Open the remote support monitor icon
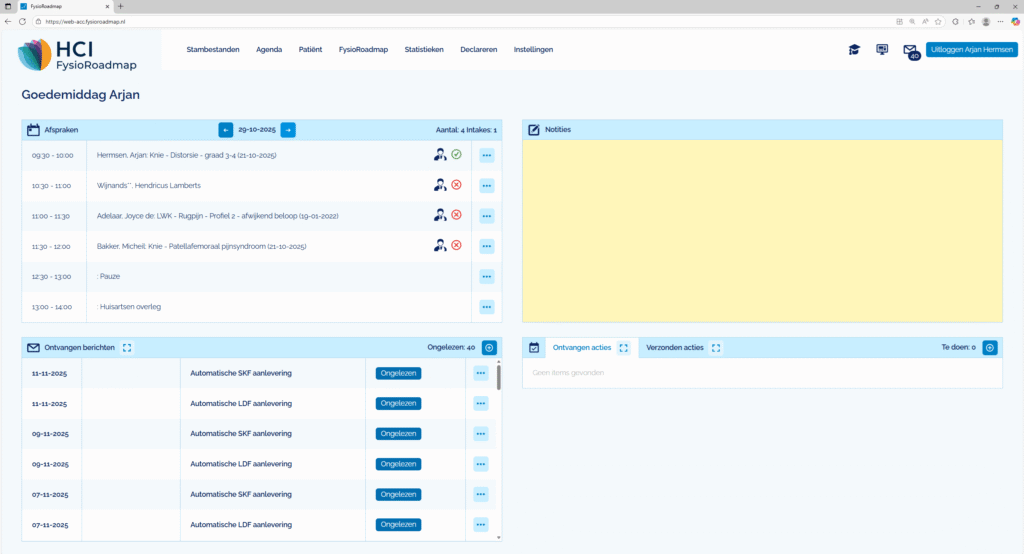This screenshot has width=1024, height=554. [882, 49]
